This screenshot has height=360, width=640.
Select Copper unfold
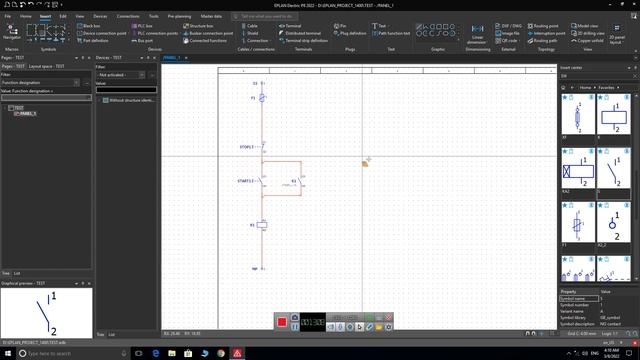point(587,40)
